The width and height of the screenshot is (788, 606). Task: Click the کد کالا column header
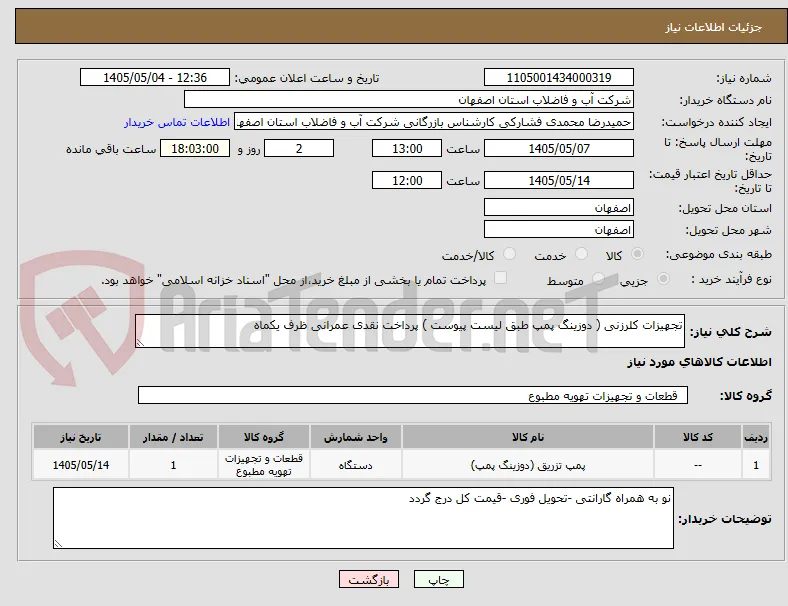(698, 437)
